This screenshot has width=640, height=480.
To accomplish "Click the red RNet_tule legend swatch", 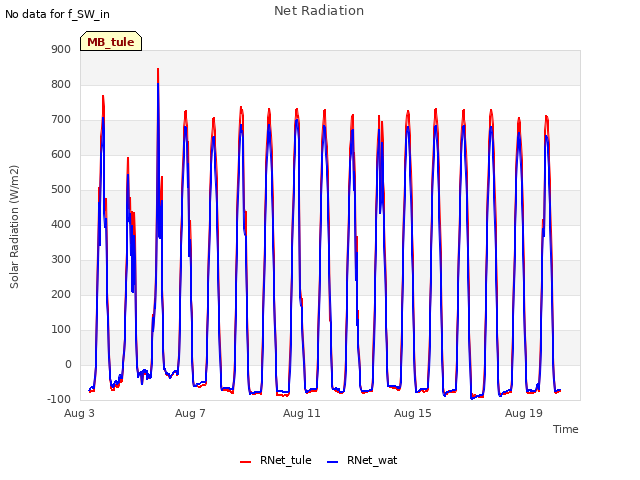I will click(x=245, y=462).
